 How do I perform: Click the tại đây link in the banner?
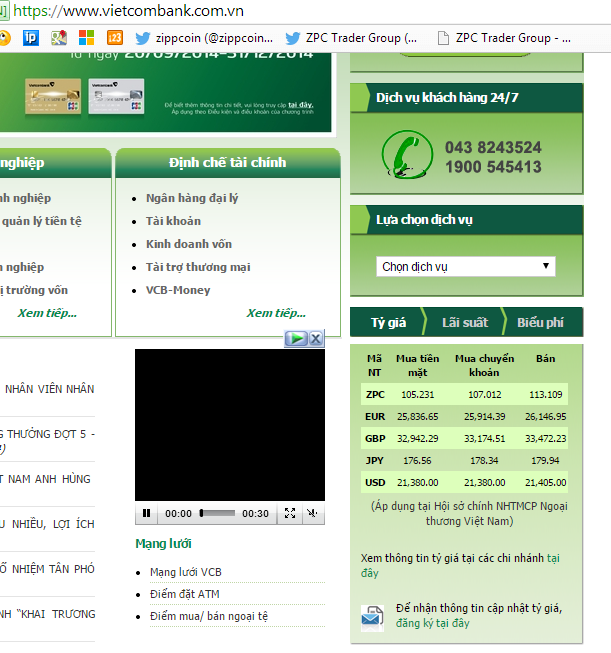(301, 105)
